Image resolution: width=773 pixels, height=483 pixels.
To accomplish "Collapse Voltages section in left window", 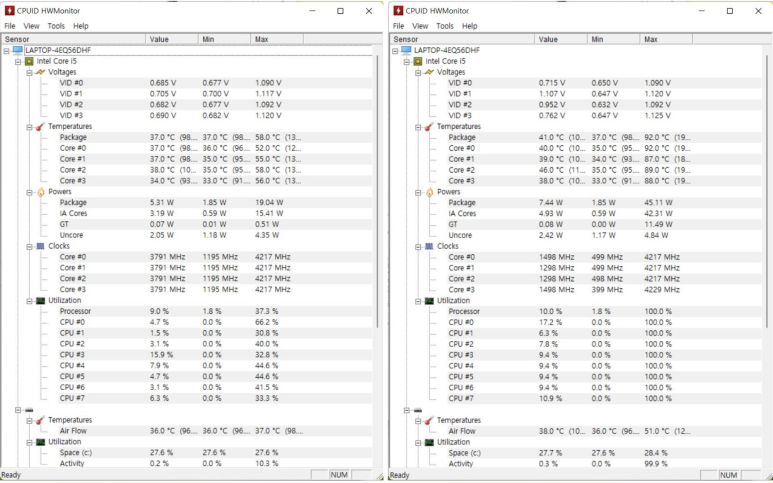I will click(29, 72).
